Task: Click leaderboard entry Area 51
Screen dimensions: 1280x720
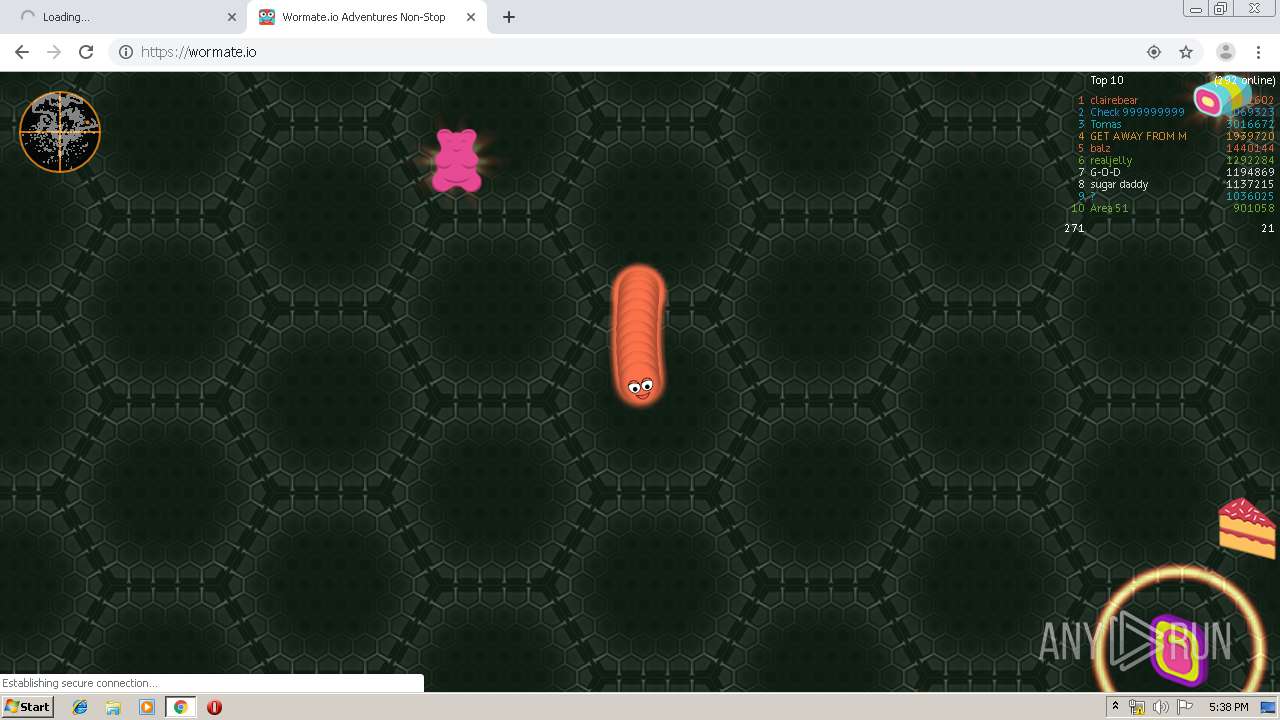Action: point(1109,208)
